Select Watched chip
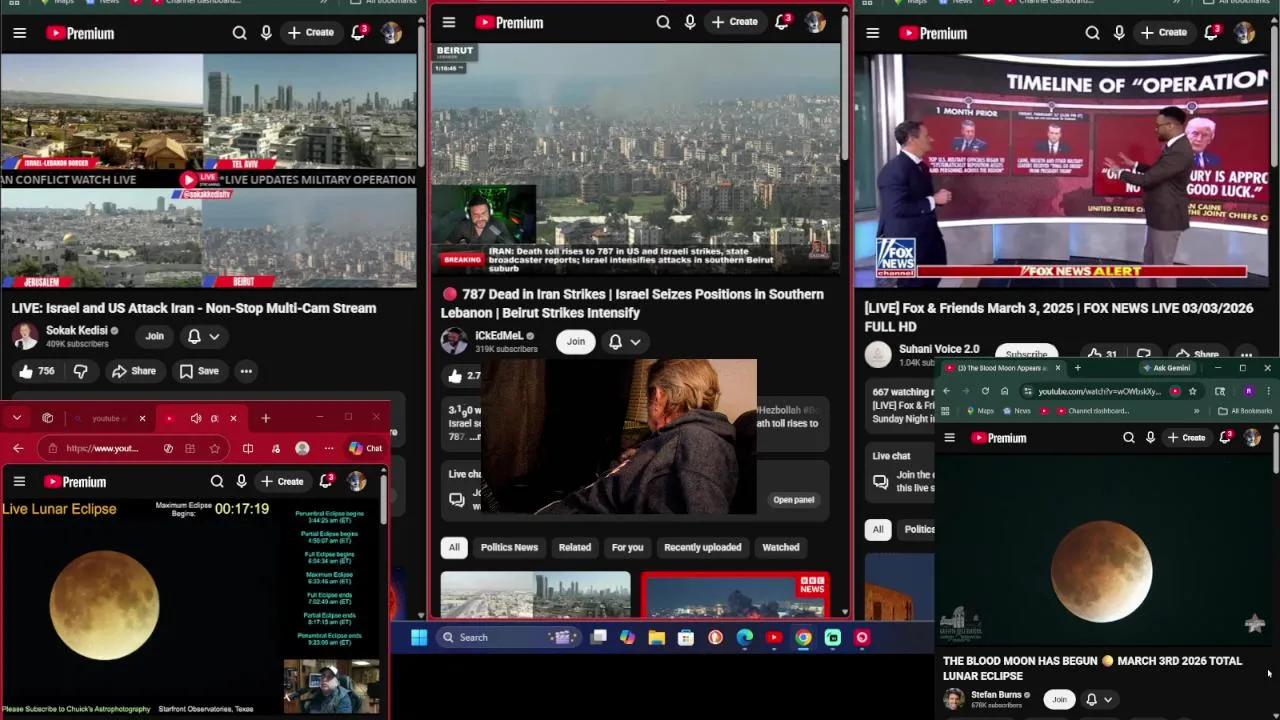 [x=781, y=547]
